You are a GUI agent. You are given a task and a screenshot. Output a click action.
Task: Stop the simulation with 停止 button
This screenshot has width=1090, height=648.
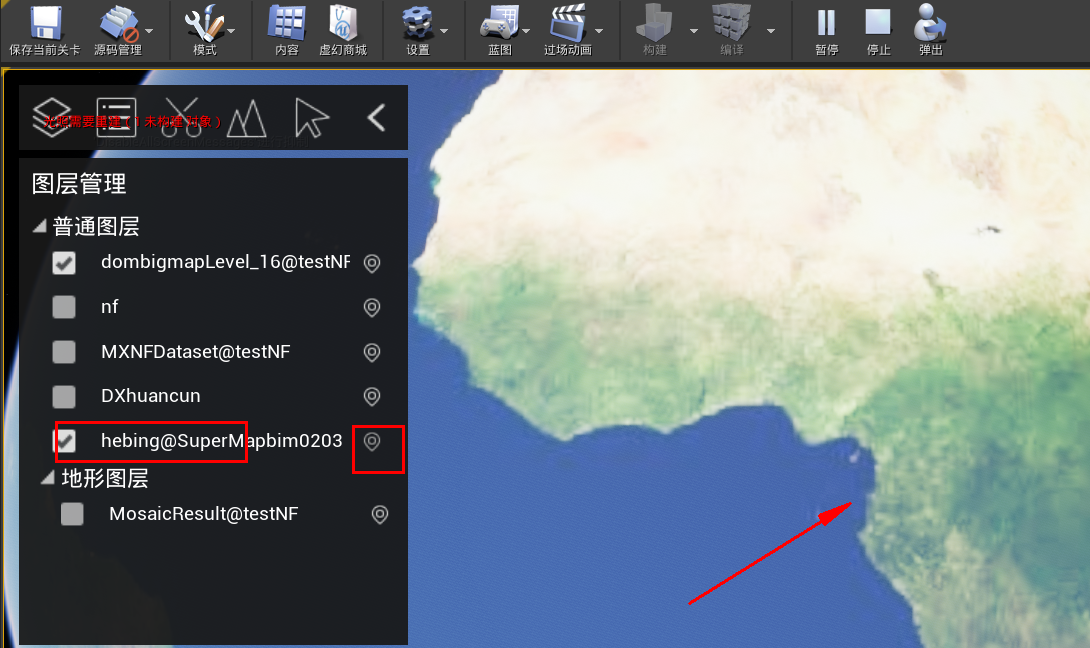pyautogui.click(x=878, y=23)
